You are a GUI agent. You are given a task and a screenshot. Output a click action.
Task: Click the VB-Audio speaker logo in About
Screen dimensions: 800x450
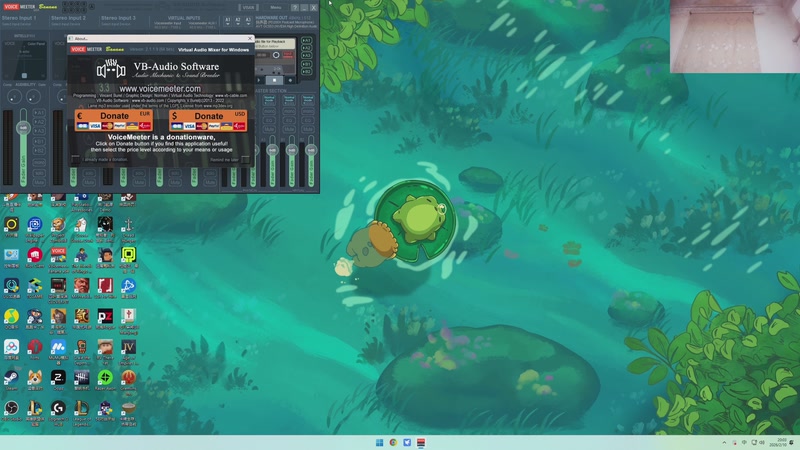click(111, 69)
